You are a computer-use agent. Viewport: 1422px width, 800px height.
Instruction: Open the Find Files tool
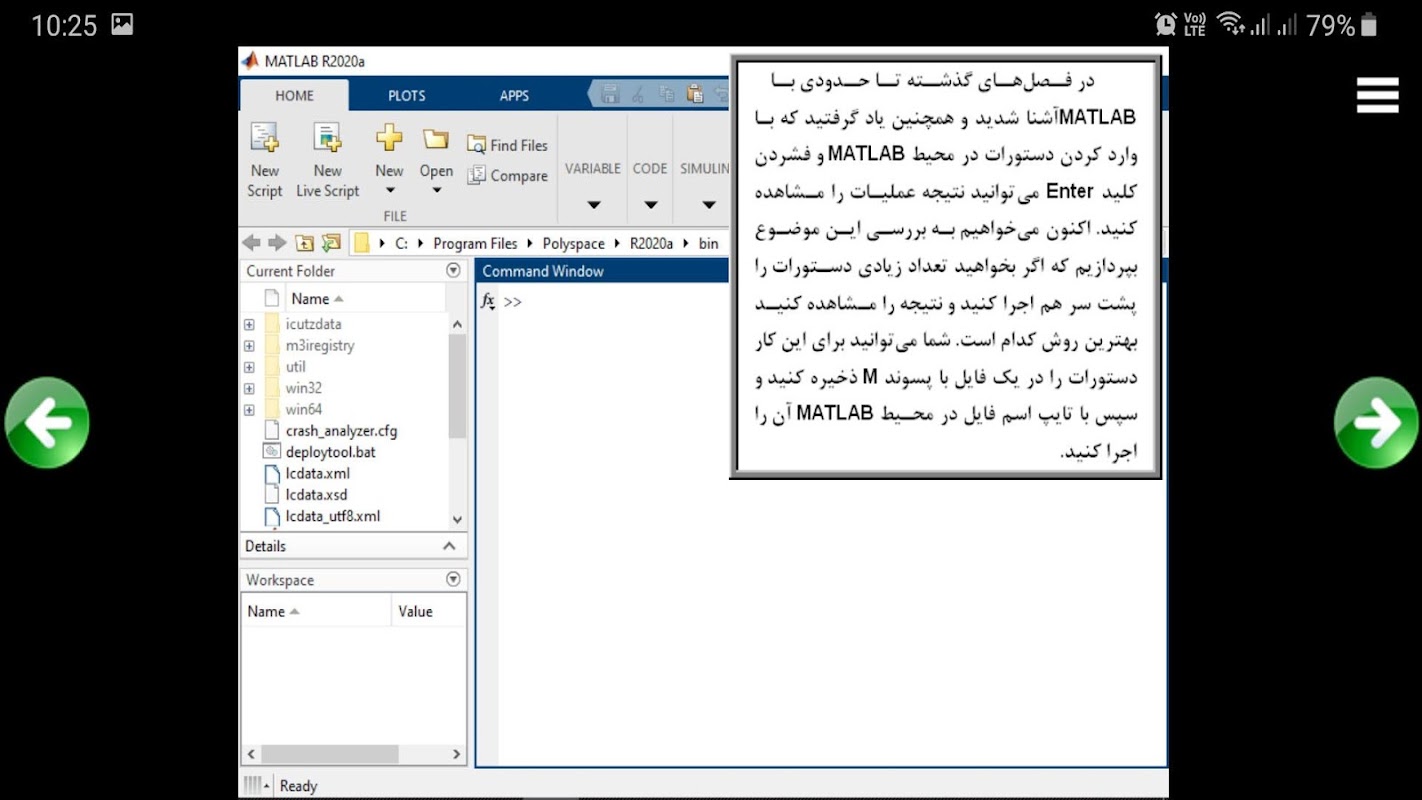point(508,145)
